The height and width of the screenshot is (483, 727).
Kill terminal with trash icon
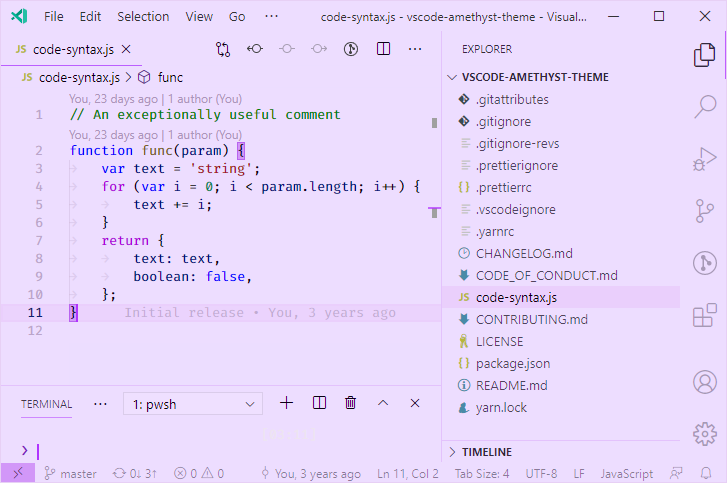point(351,403)
